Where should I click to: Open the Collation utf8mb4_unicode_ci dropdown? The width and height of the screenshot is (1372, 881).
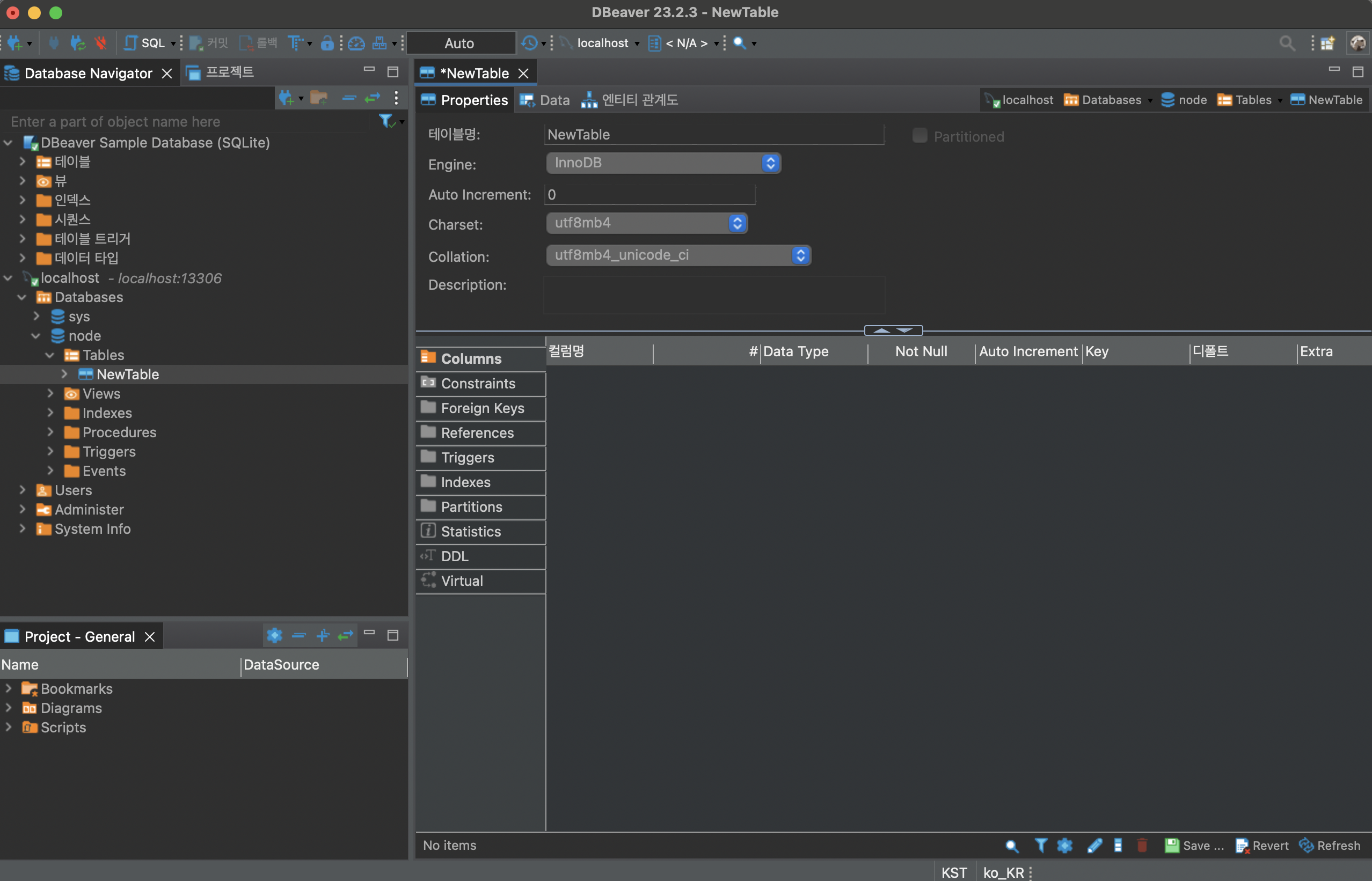(x=678, y=255)
